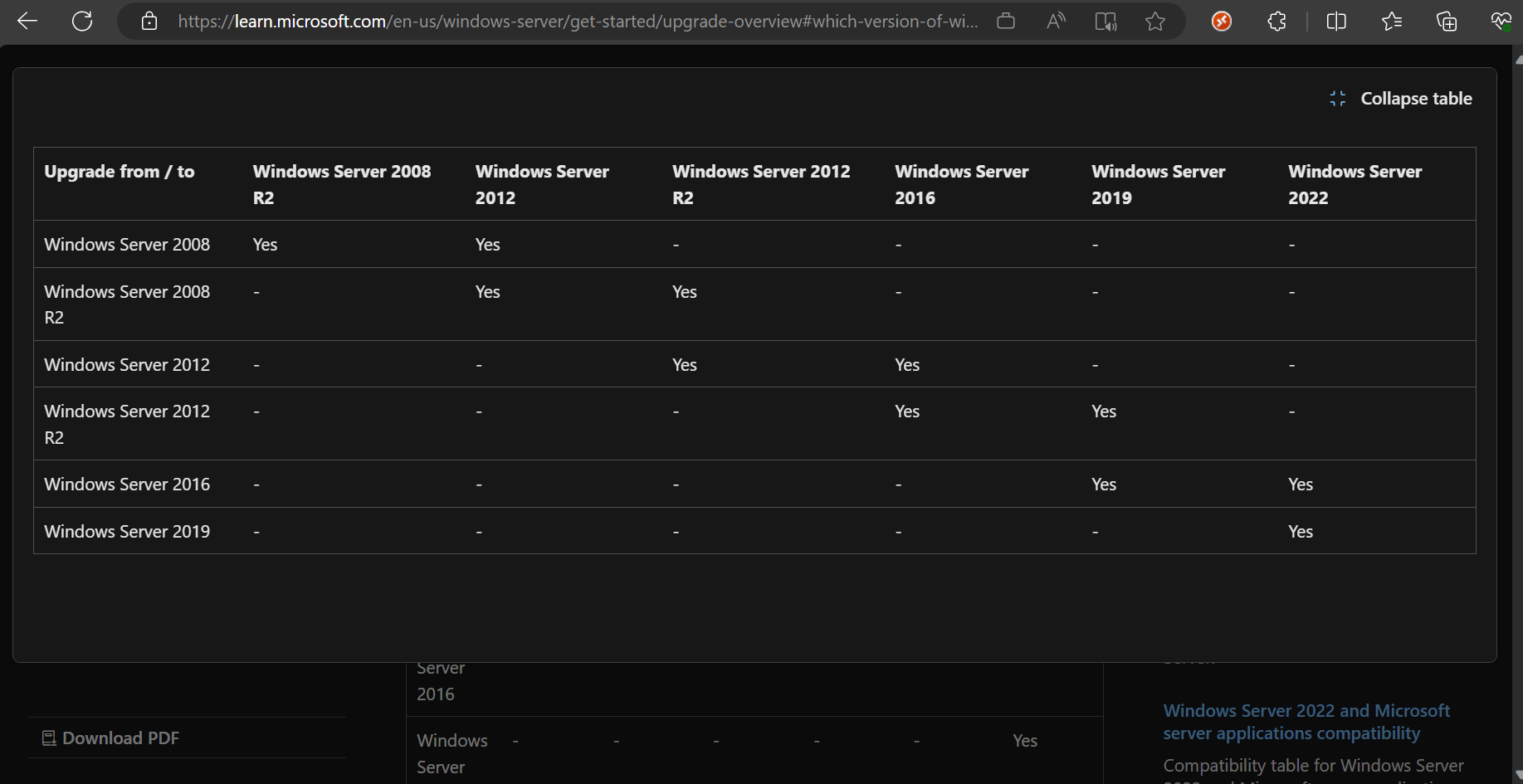Click "Yes" for Server 2019 to Server 2022
Screen dimensions: 1523x784
1301,532
